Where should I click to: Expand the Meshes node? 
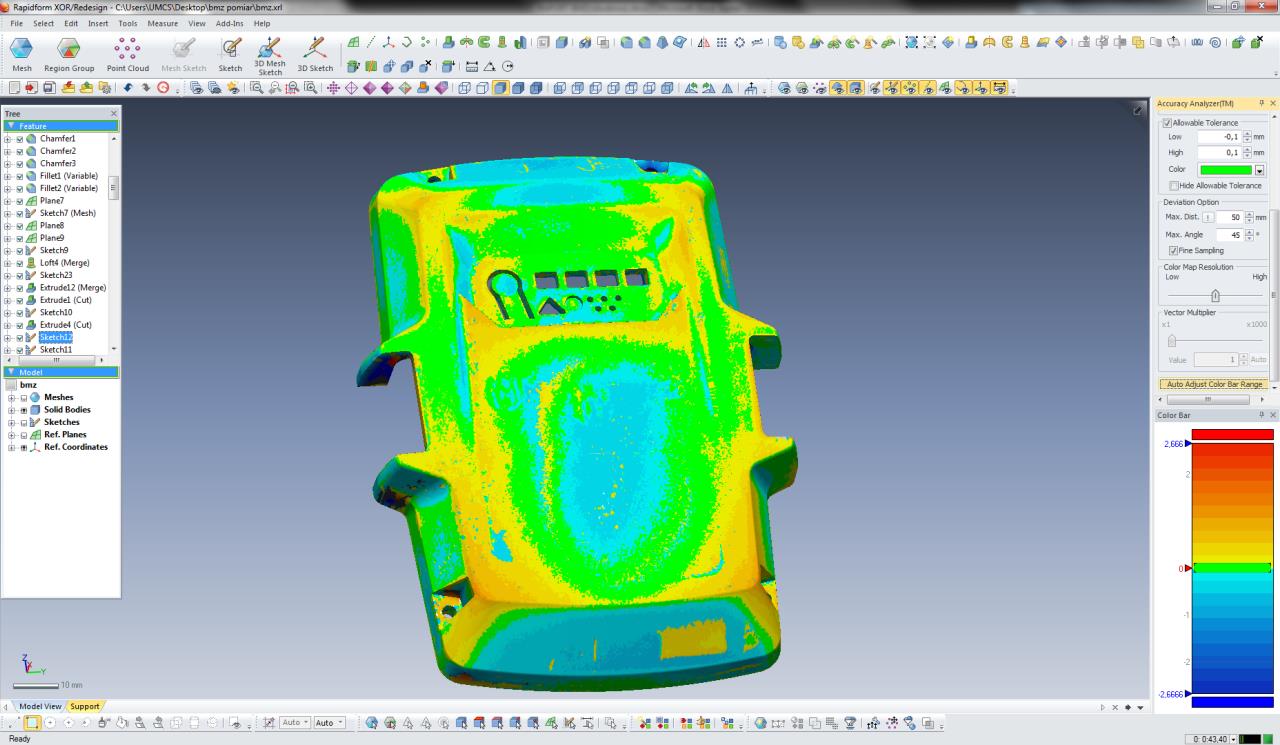click(11, 398)
